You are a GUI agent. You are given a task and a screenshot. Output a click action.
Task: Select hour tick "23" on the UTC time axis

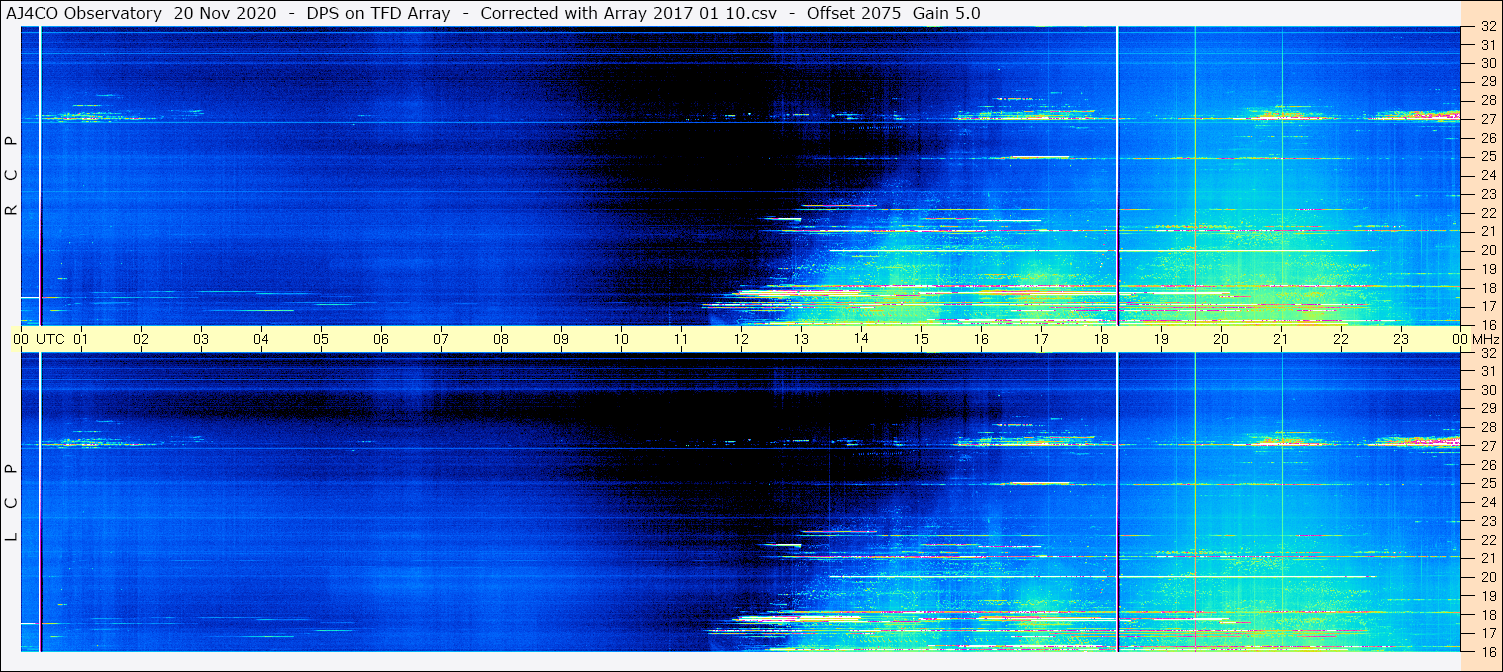click(1401, 338)
